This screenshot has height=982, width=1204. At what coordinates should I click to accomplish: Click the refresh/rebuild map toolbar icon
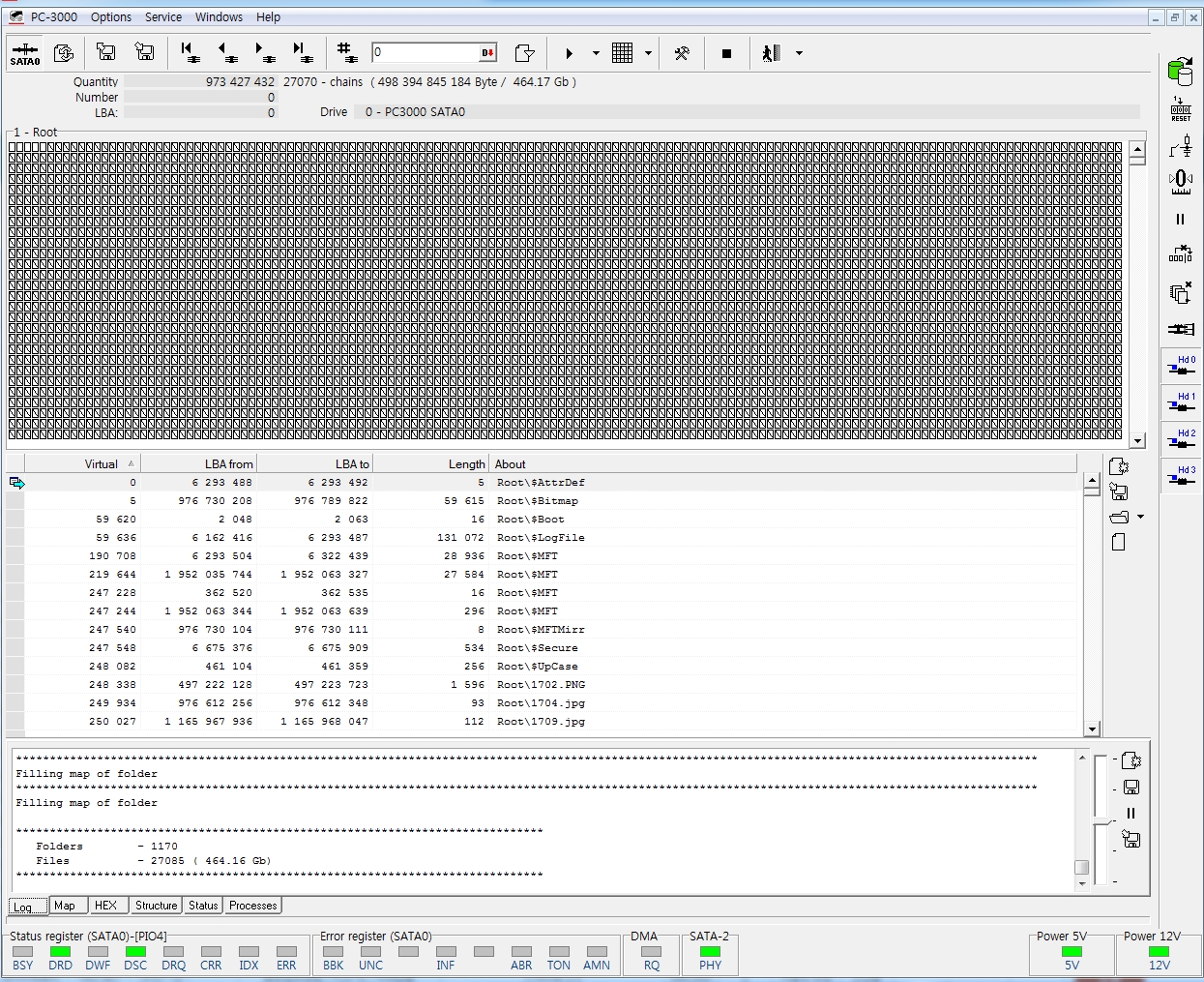64,52
